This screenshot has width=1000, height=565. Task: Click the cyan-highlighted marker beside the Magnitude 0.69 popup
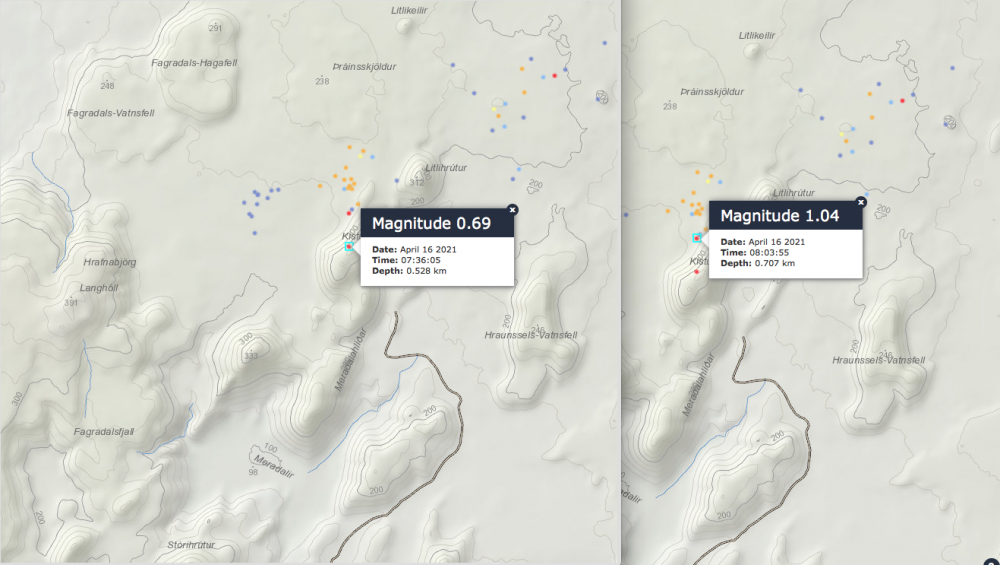click(x=349, y=246)
